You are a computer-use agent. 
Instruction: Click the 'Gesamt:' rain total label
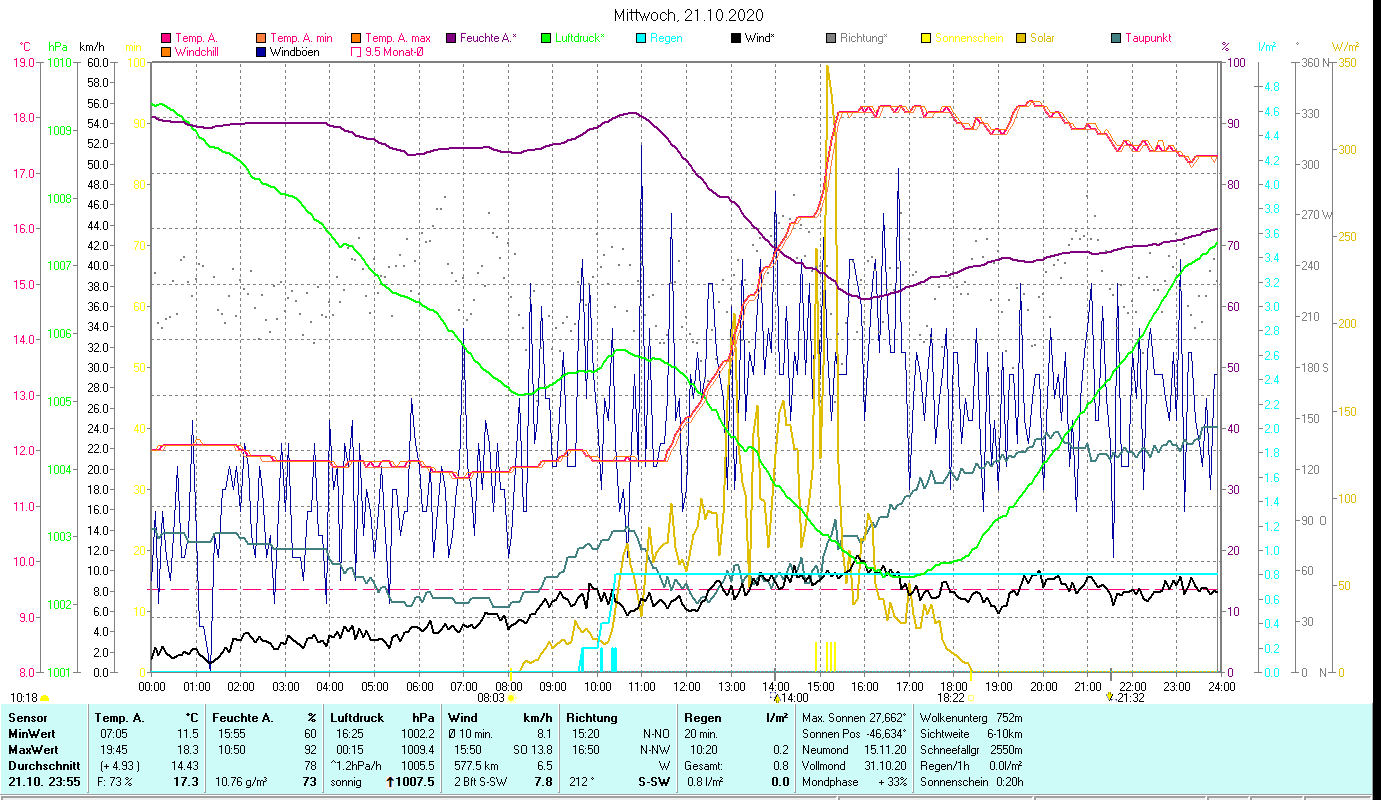click(704, 766)
